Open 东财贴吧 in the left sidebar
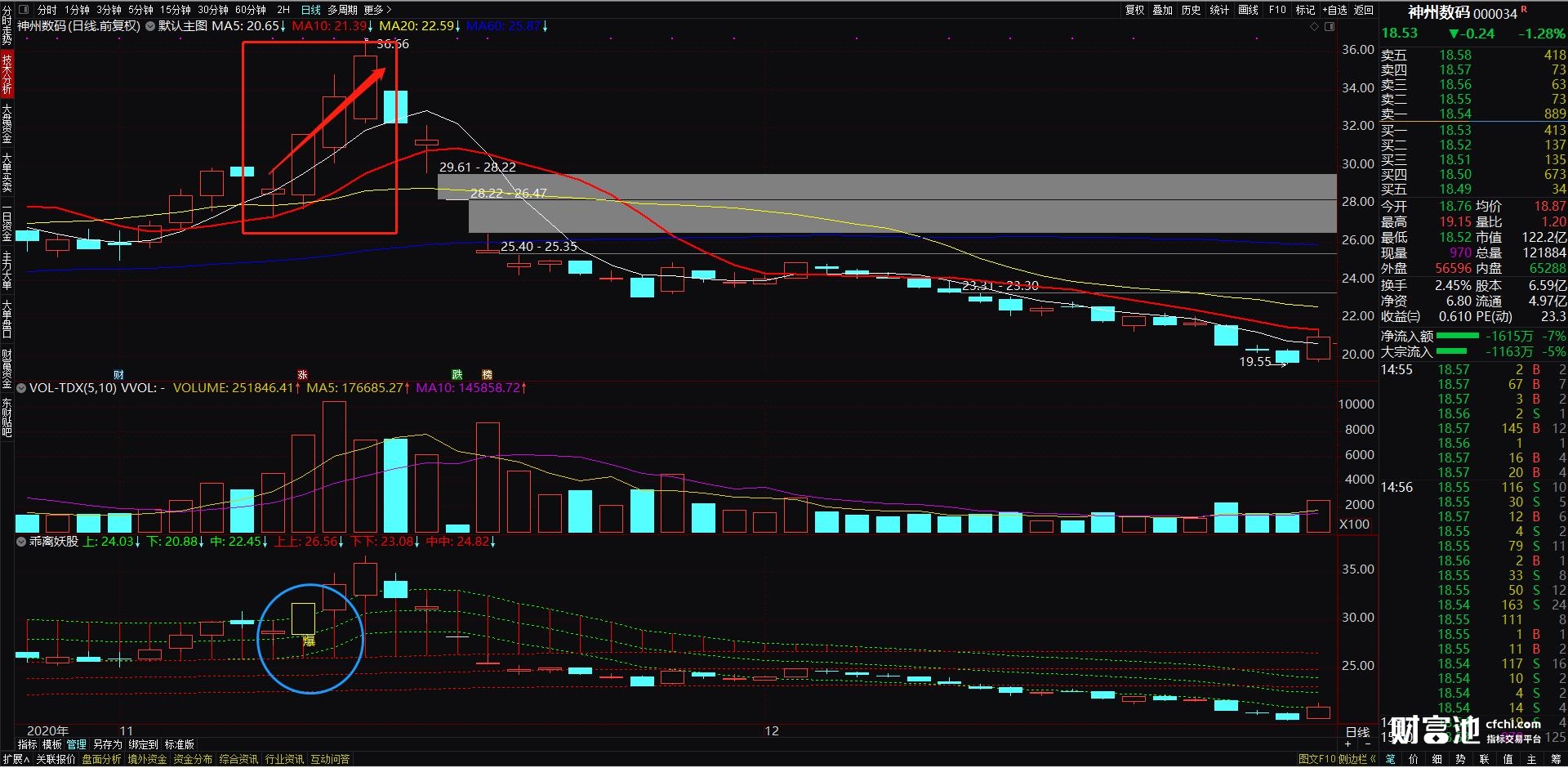1568x768 pixels. click(7, 417)
